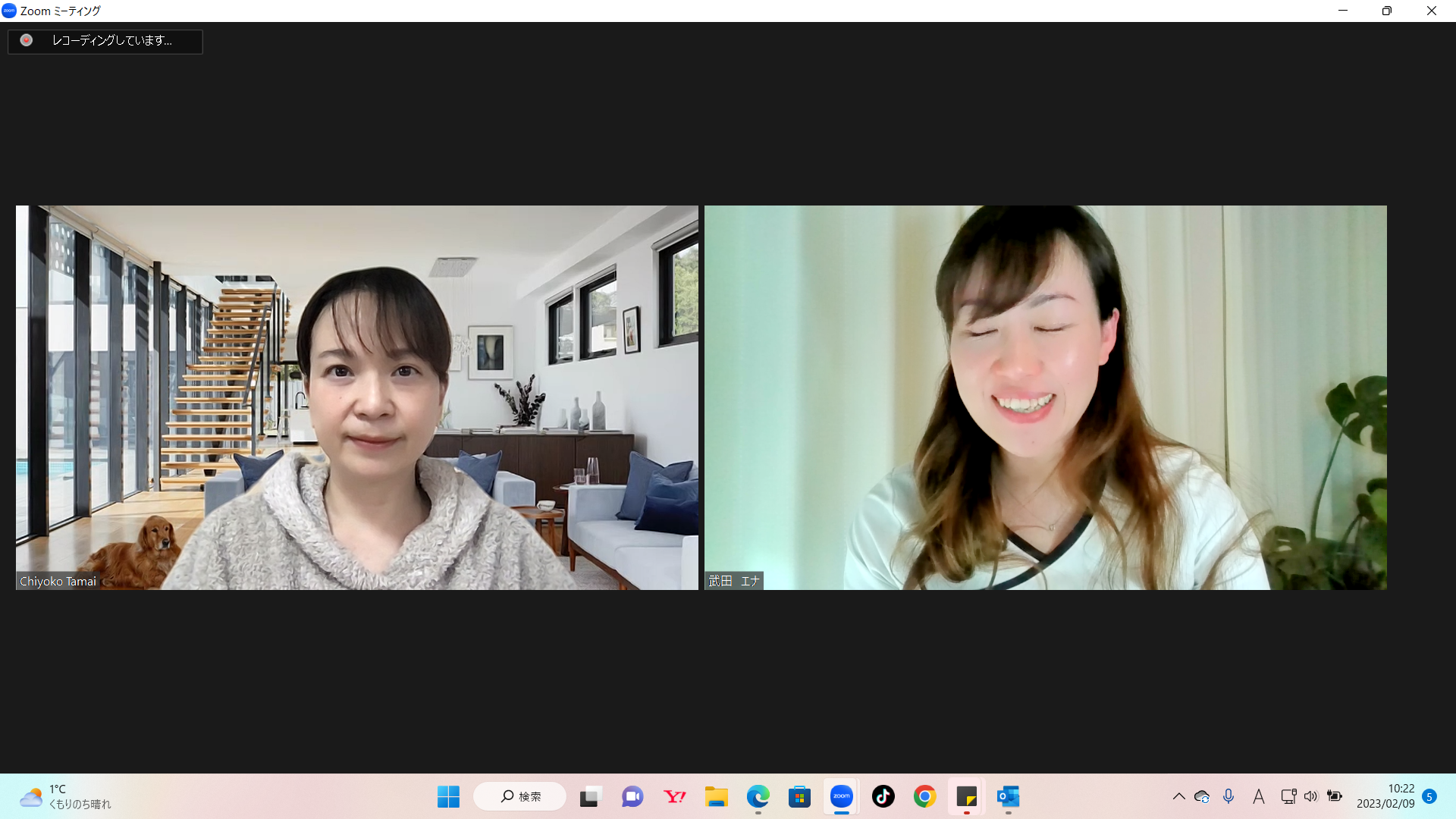Select Chiyoko Tamai's video tile
1456x819 pixels.
tap(357, 397)
